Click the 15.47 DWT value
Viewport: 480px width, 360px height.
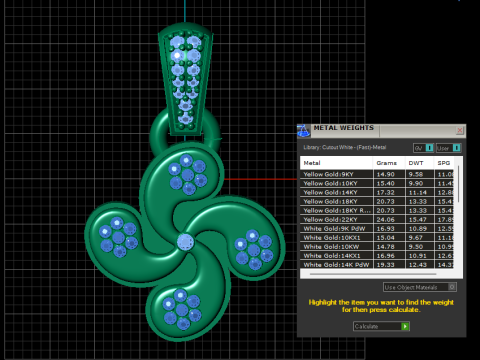(x=417, y=219)
